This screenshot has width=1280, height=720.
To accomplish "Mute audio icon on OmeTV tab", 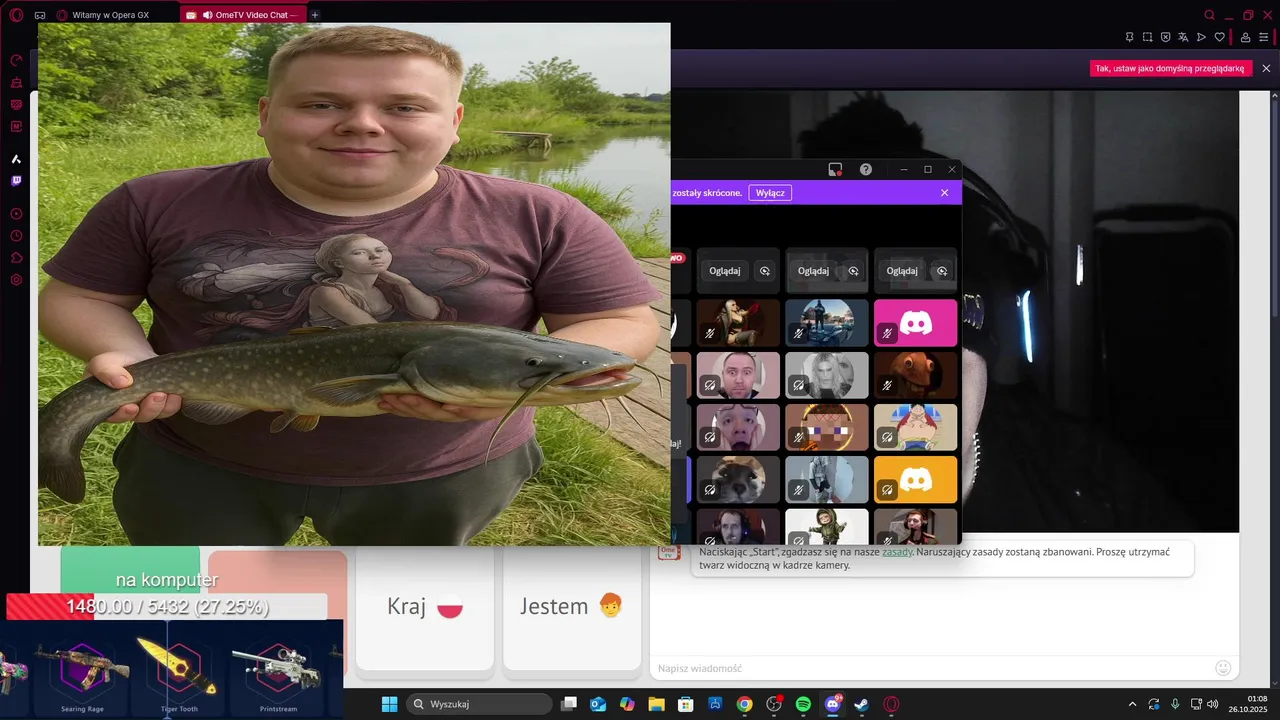I will pos(207,15).
